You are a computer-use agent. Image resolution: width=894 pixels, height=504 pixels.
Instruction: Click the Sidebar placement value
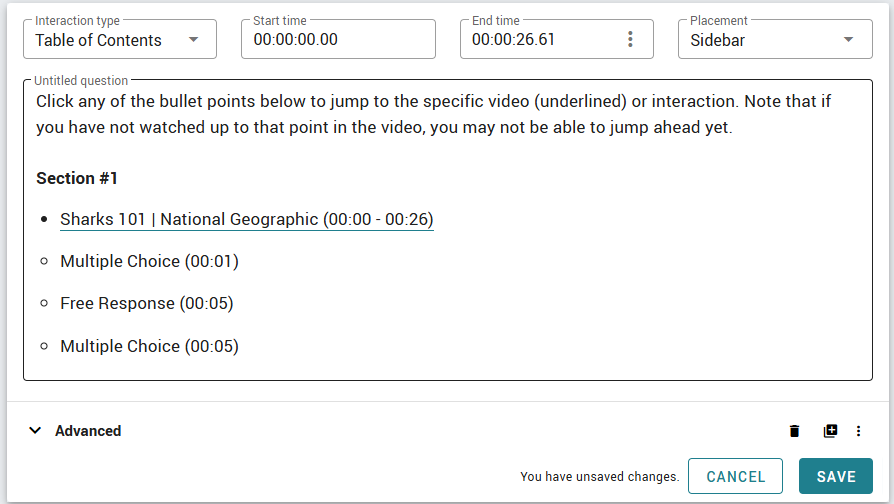pos(717,40)
